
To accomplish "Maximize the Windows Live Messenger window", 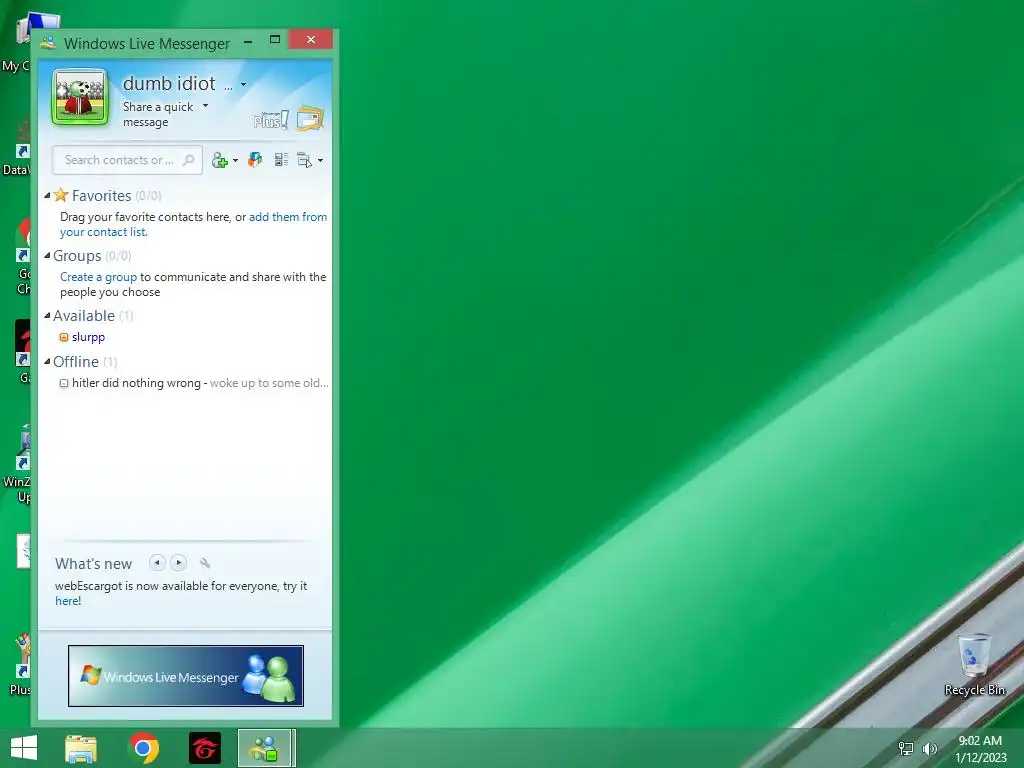I will click(275, 40).
